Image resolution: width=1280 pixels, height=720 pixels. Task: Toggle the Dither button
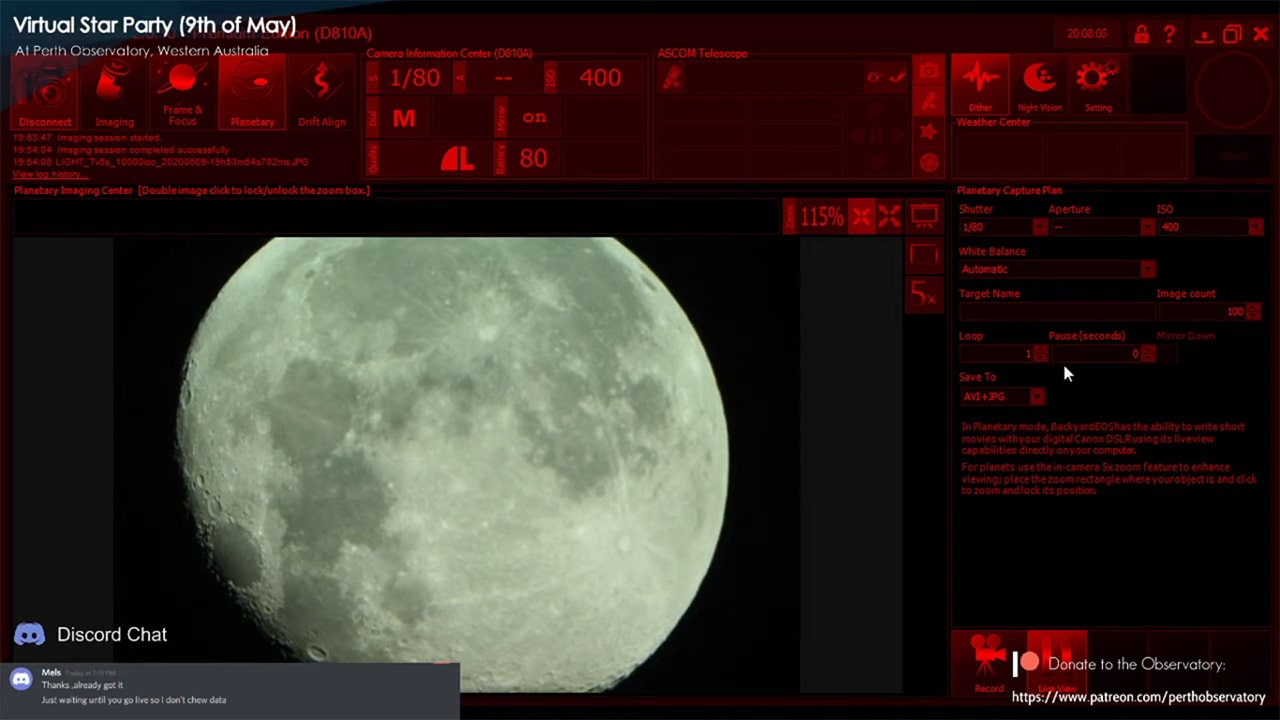tap(980, 85)
